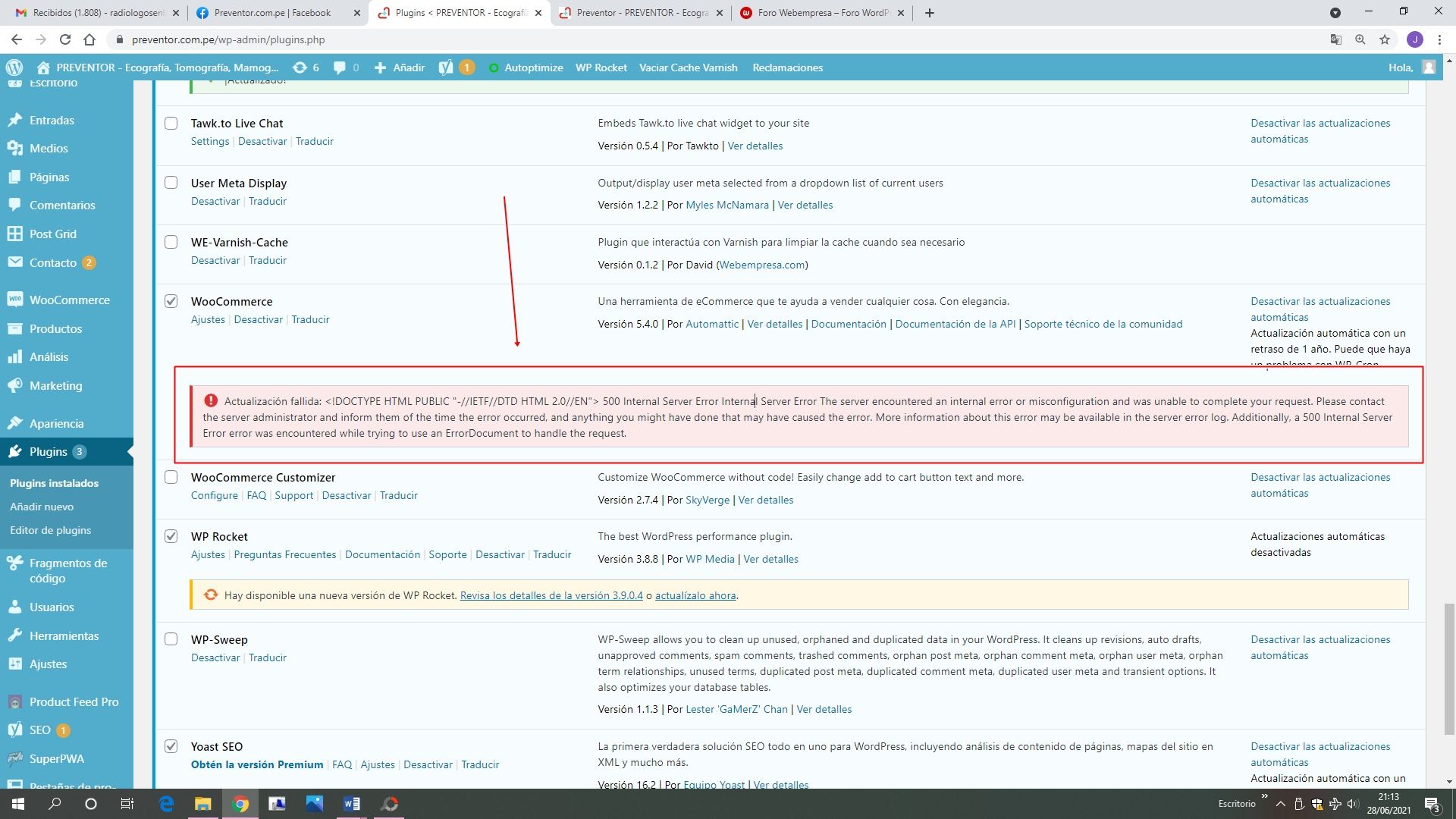Click the zoom magnifier icon in address bar
The width and height of the screenshot is (1456, 819).
1360,39
